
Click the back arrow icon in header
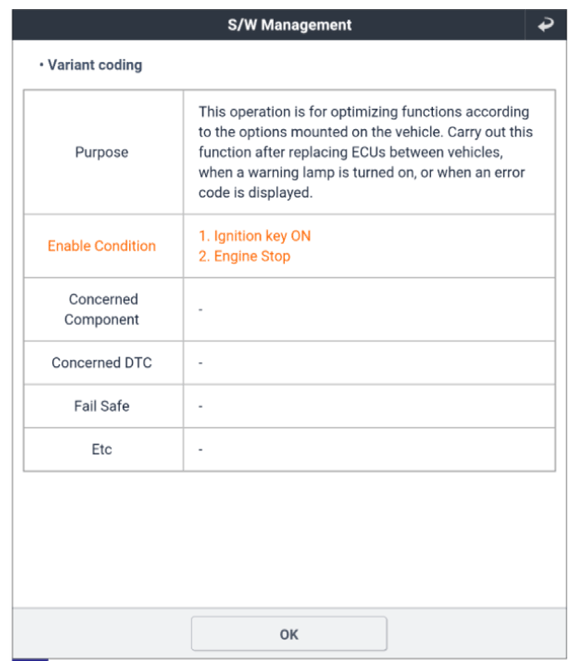(545, 25)
